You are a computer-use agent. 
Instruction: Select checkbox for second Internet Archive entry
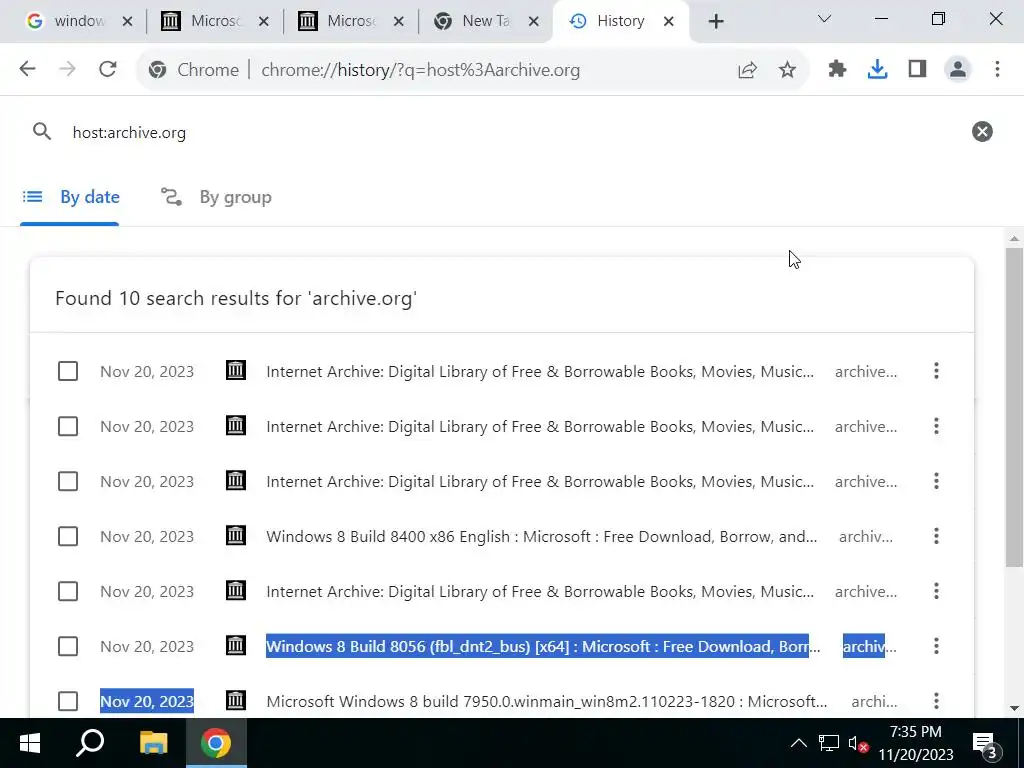68,426
